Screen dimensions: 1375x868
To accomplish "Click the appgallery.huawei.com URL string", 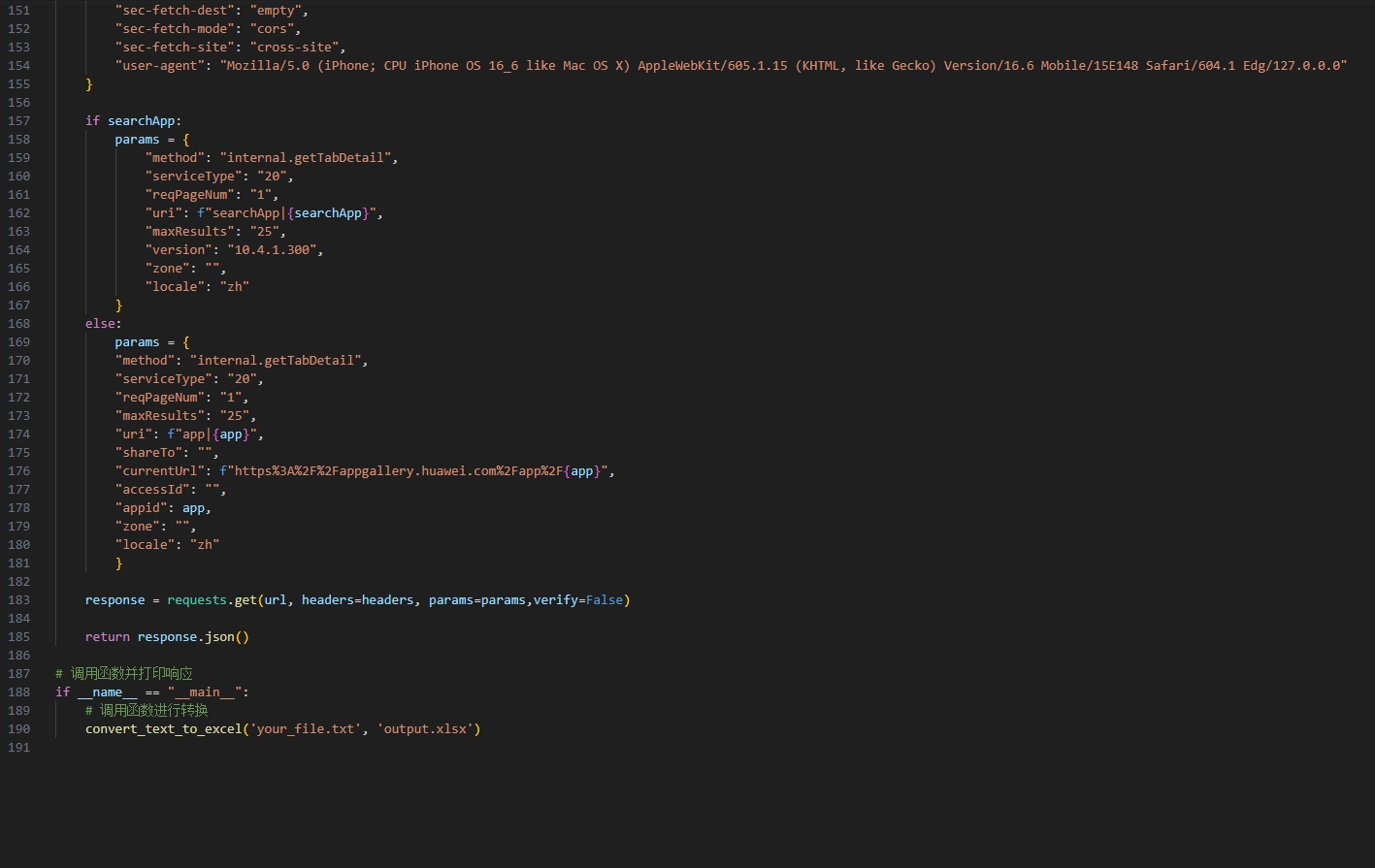I will pos(413,471).
